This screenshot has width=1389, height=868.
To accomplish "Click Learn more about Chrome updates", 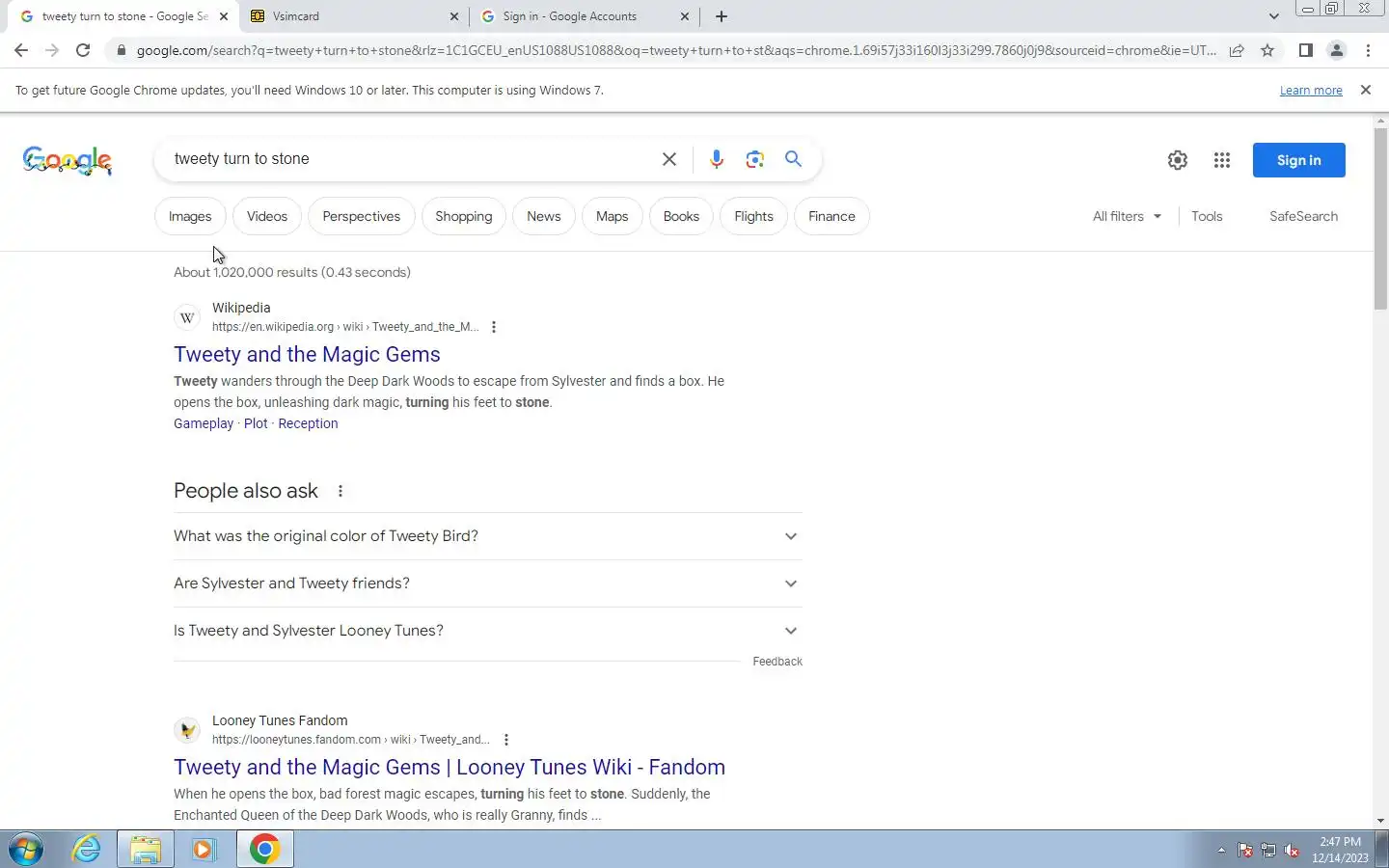I will tap(1311, 90).
